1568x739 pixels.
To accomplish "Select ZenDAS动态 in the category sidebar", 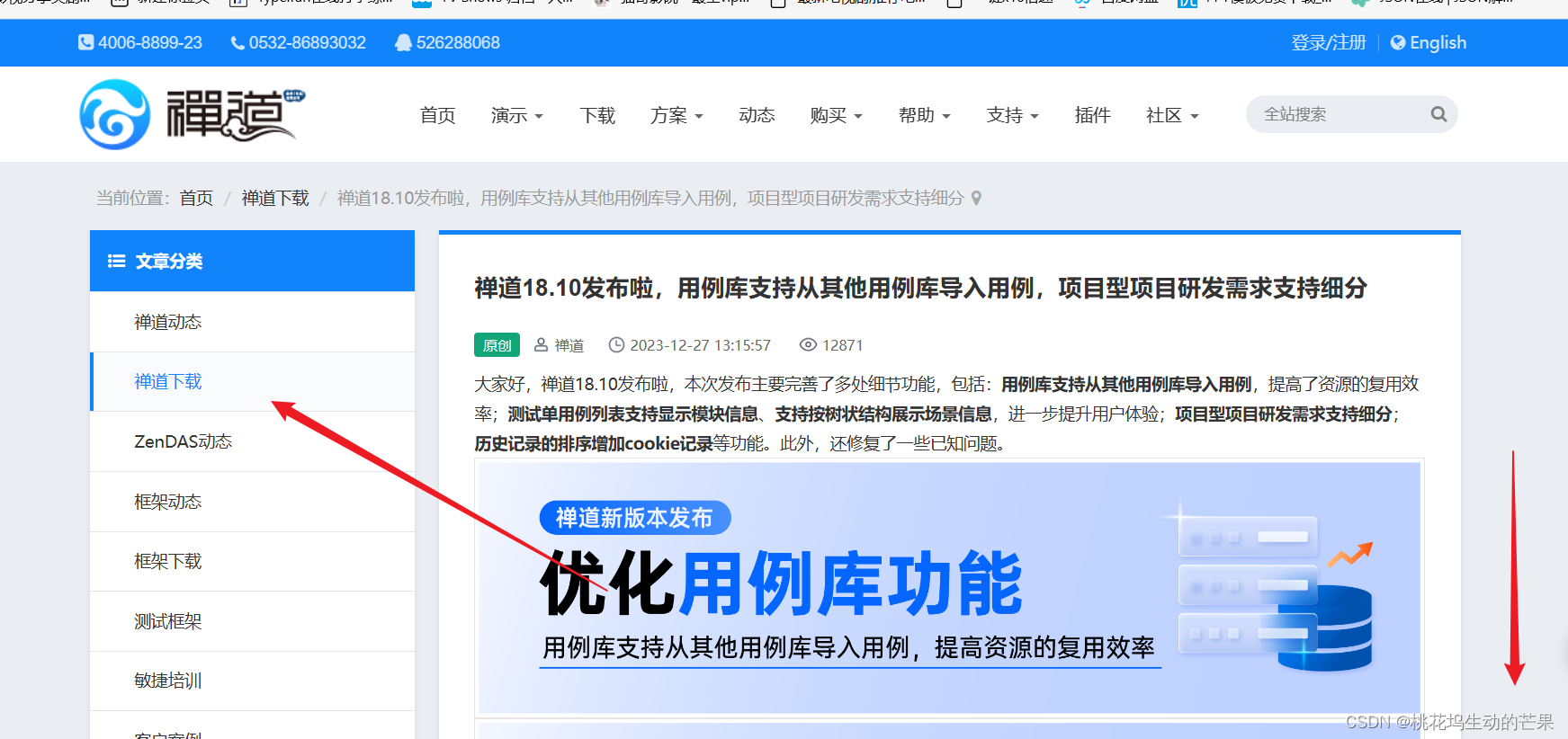I will coord(252,441).
